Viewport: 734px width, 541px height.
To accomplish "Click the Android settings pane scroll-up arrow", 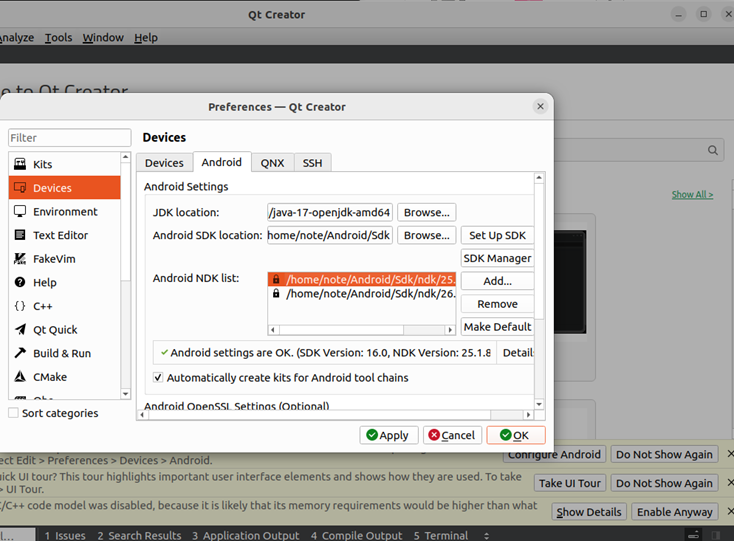I will tap(539, 178).
